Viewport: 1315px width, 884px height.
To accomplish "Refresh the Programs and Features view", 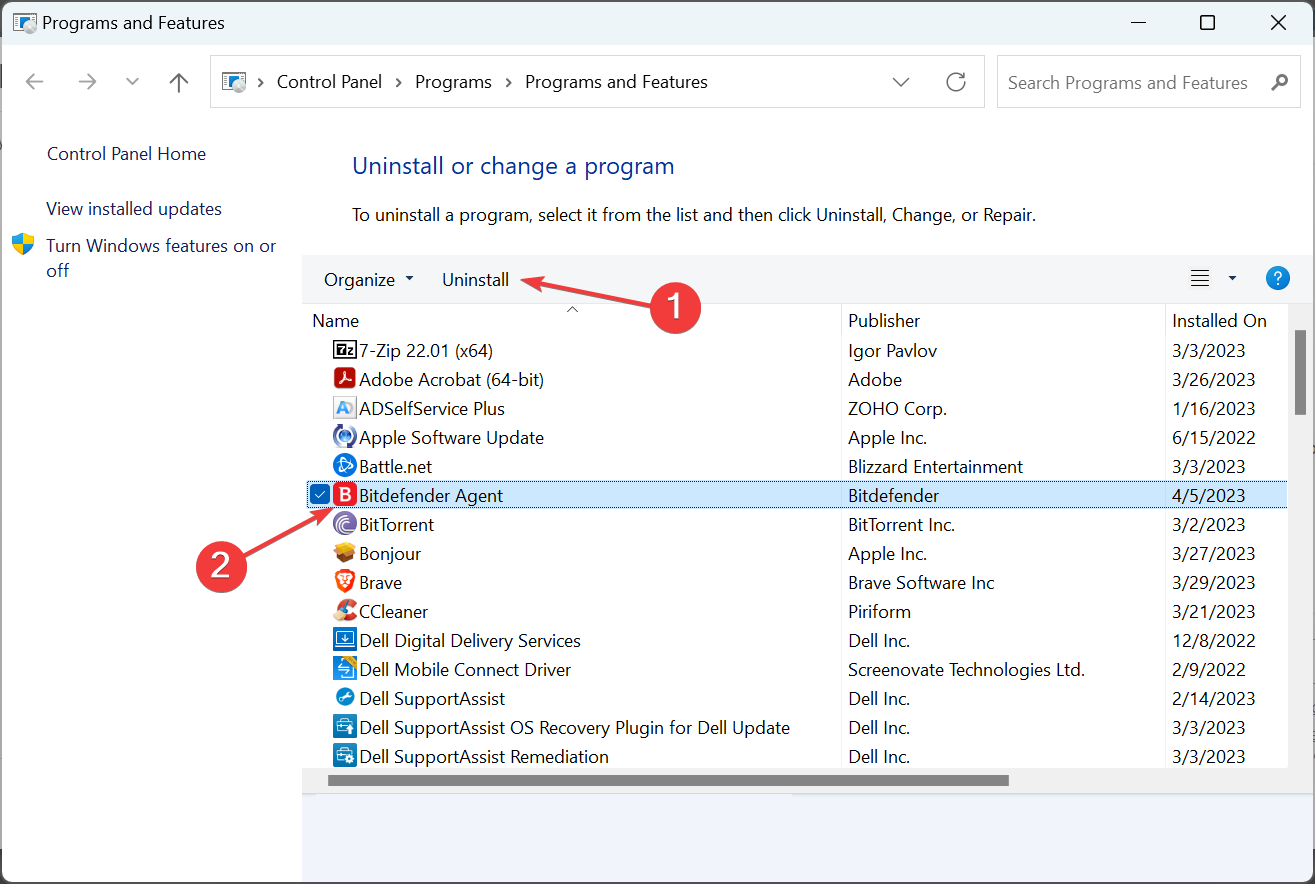I will click(x=956, y=82).
